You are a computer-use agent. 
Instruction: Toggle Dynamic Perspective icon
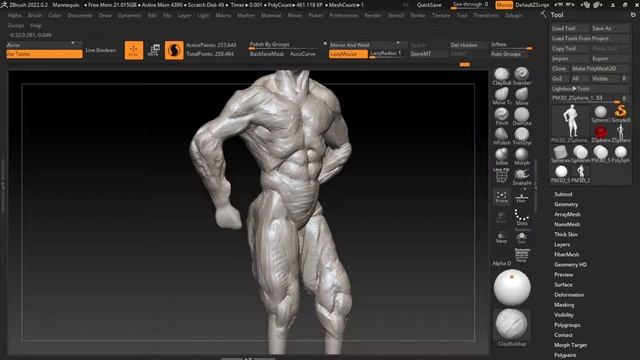click(x=522, y=254)
